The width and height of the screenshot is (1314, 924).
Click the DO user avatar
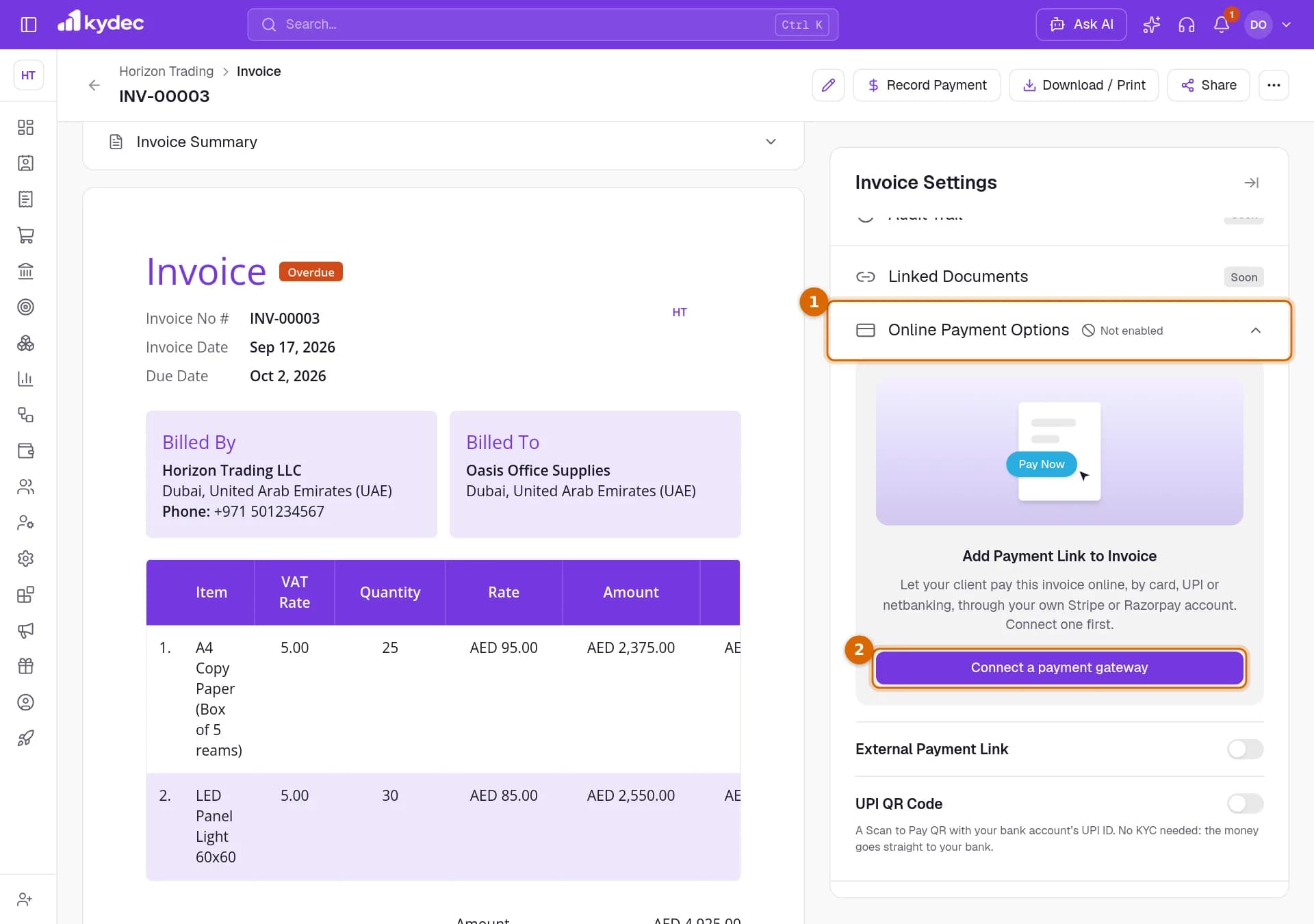point(1258,25)
